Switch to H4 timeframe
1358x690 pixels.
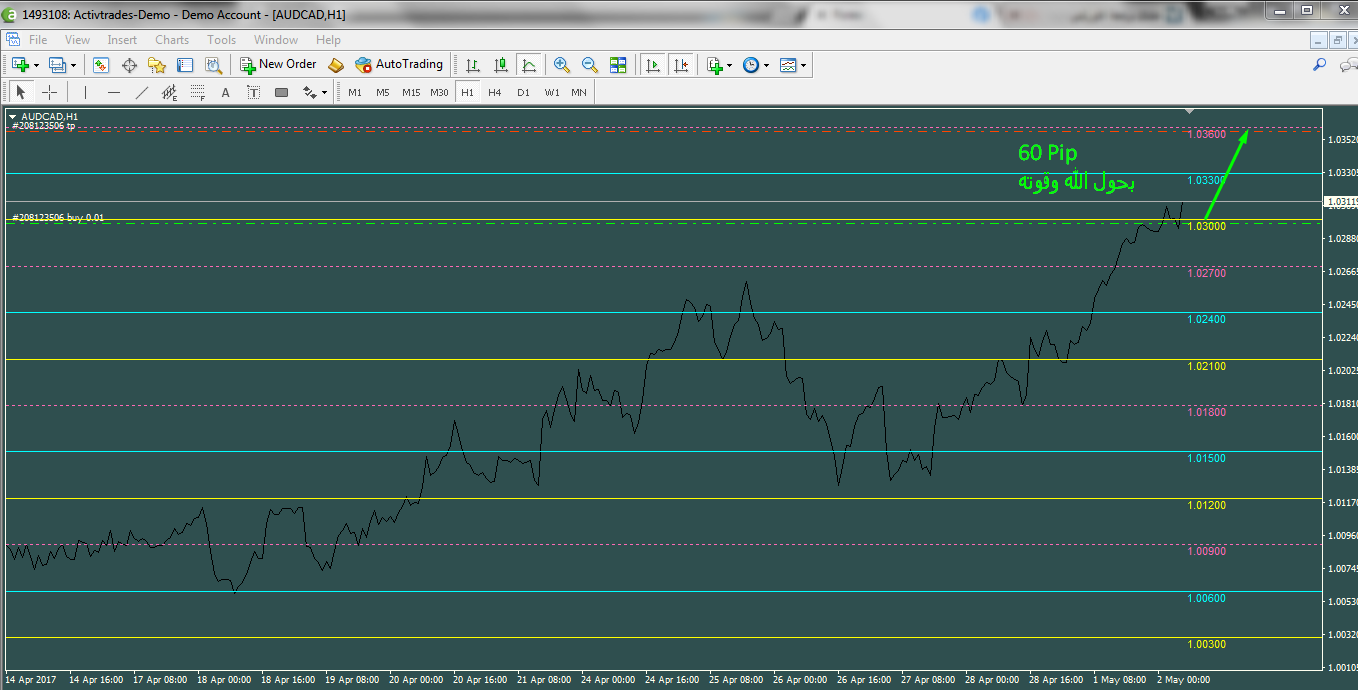(494, 92)
